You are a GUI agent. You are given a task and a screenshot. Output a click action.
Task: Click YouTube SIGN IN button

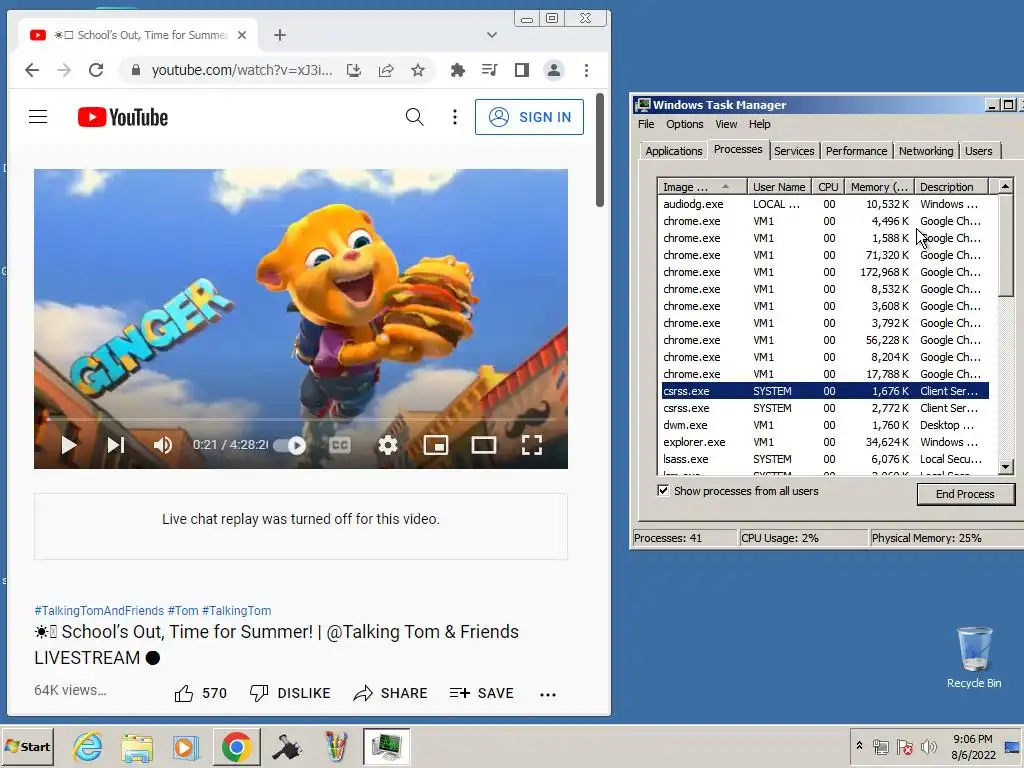coord(530,117)
